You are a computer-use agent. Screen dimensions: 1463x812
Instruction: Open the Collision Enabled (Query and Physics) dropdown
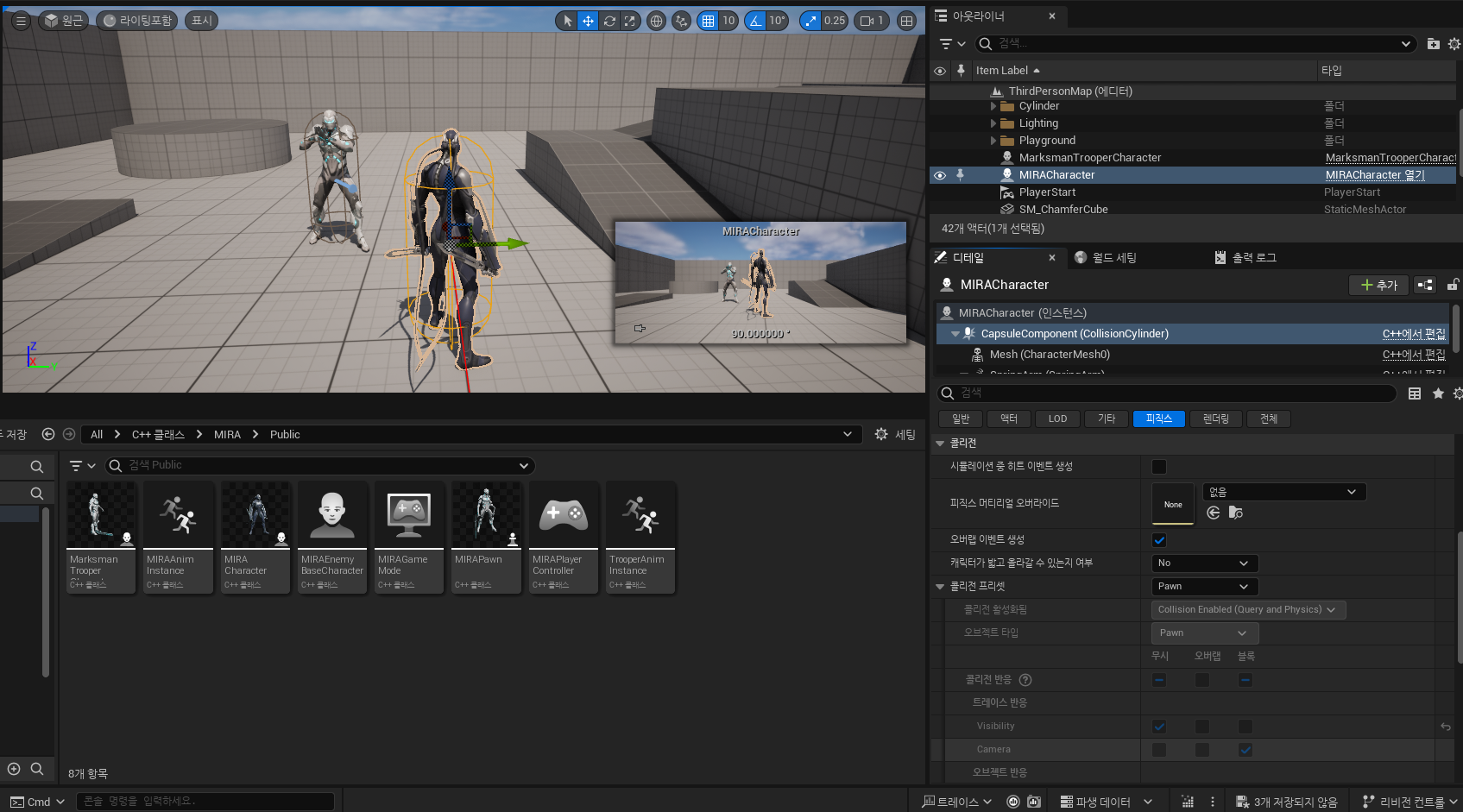[1247, 609]
